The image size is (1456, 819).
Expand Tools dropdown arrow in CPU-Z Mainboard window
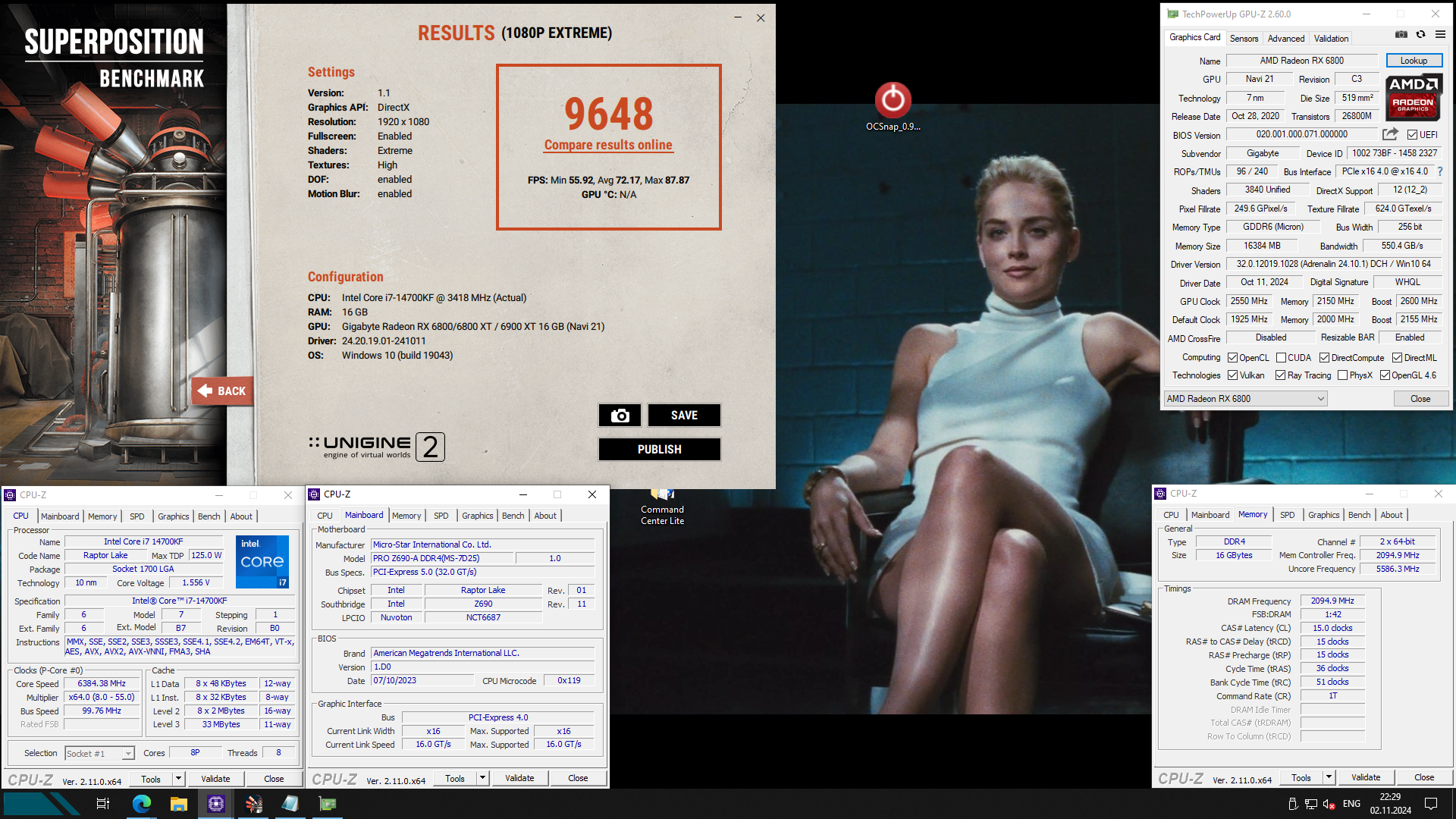pyautogui.click(x=482, y=778)
